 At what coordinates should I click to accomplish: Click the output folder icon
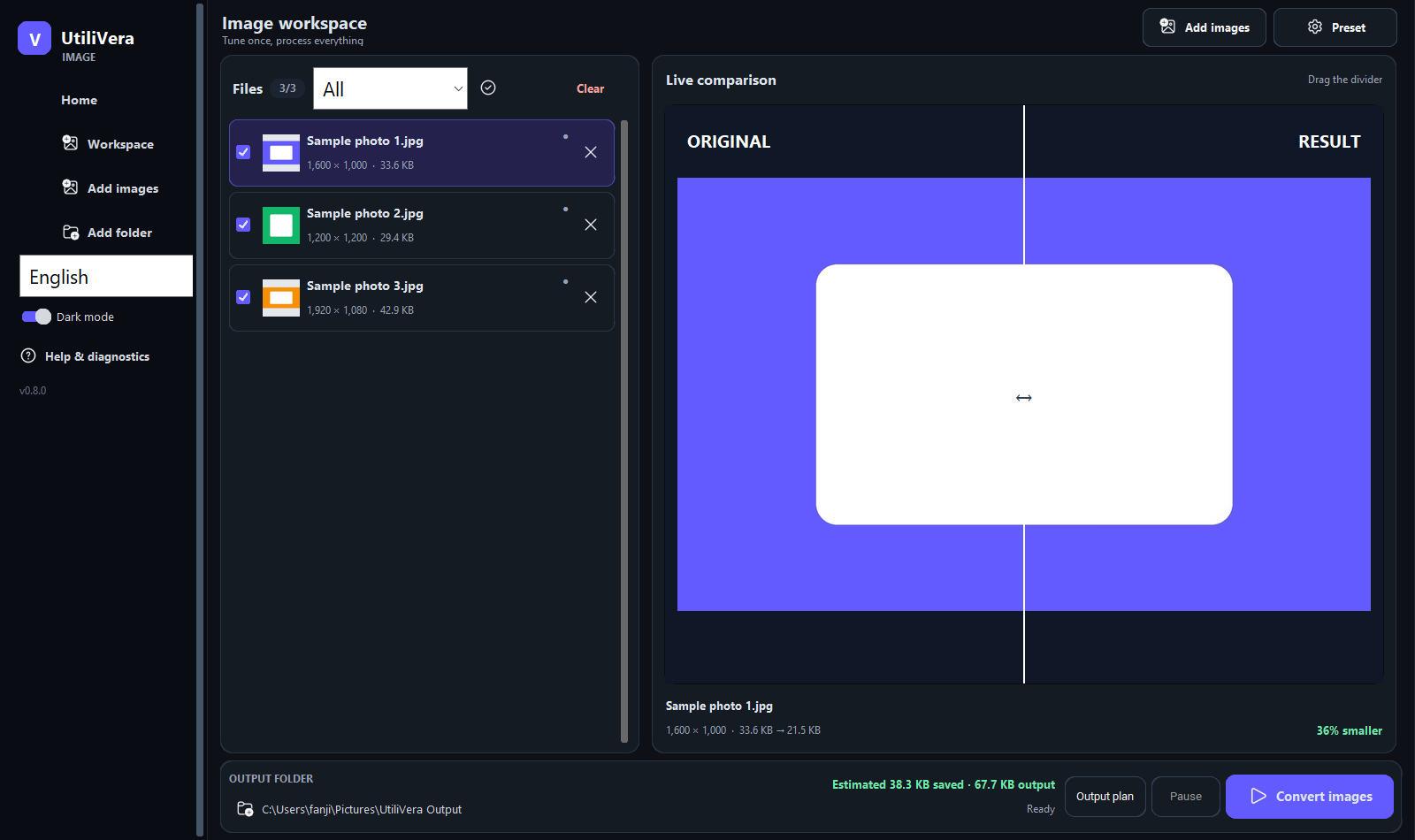pyautogui.click(x=245, y=809)
